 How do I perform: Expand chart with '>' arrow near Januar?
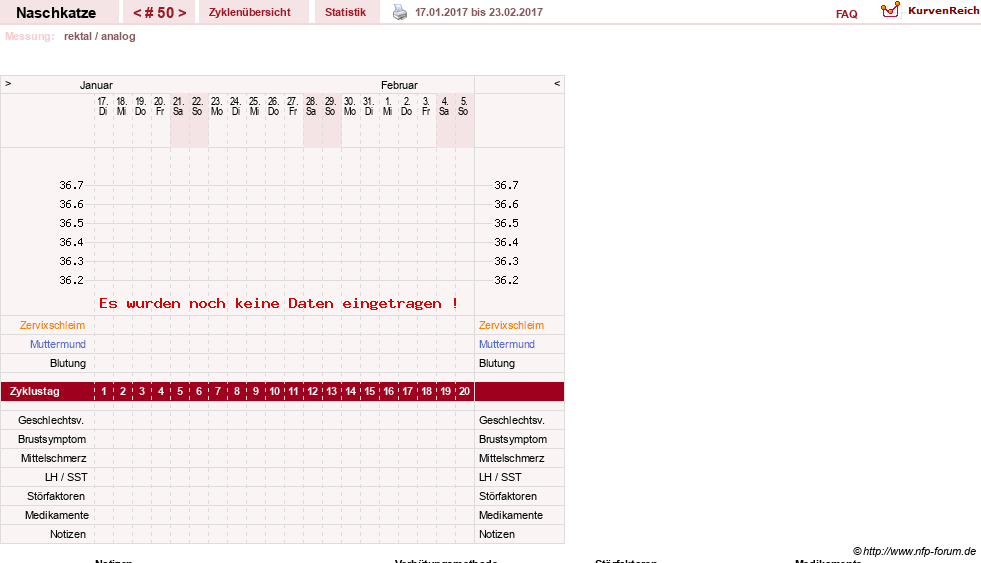[x=8, y=83]
